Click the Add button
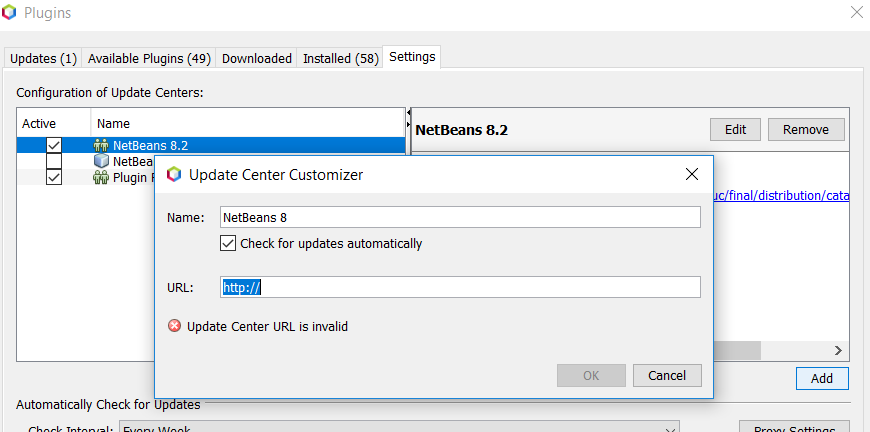Image resolution: width=870 pixels, height=432 pixels. pyautogui.click(x=822, y=378)
